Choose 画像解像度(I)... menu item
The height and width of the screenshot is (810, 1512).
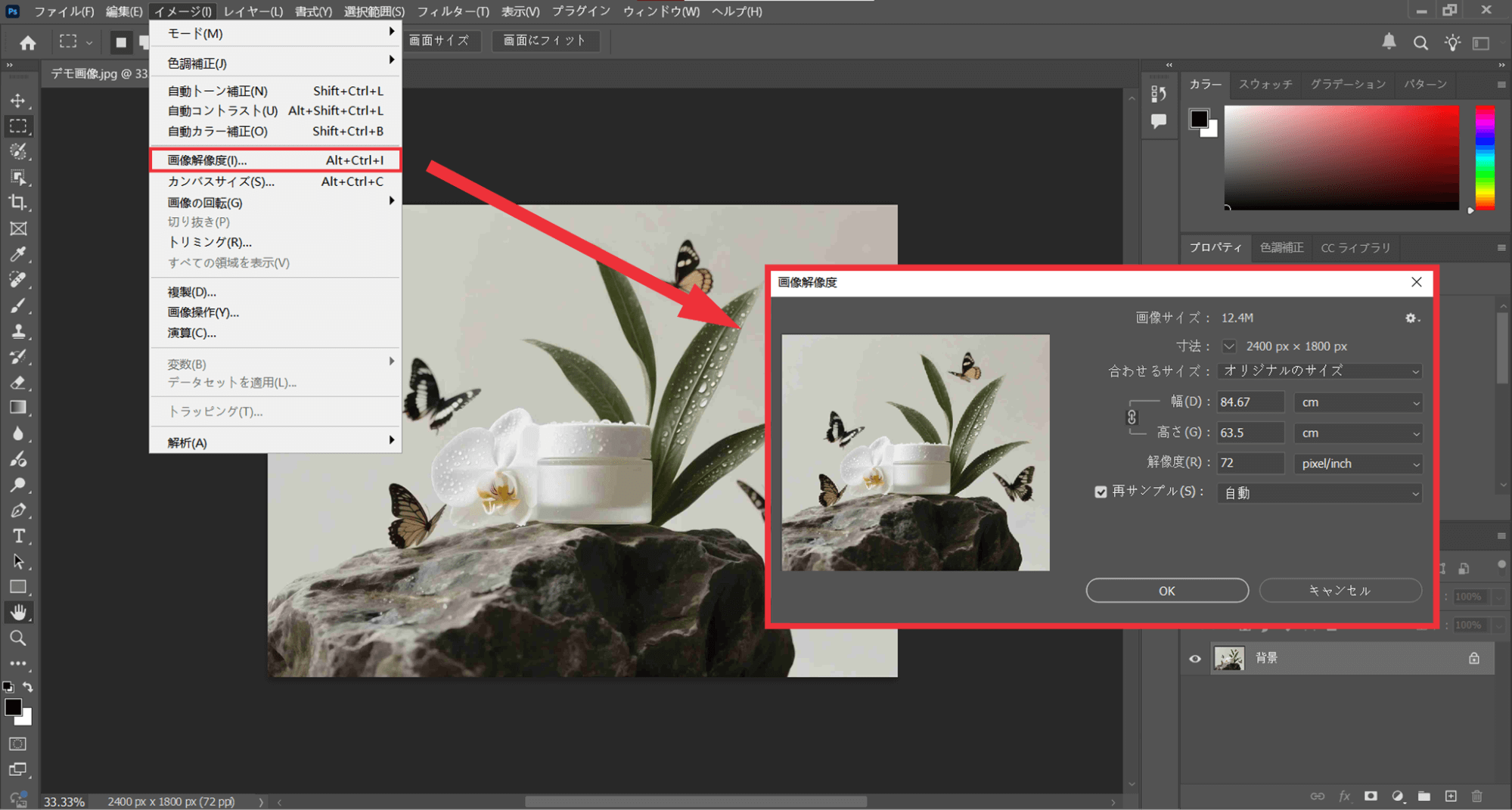pyautogui.click(x=275, y=160)
